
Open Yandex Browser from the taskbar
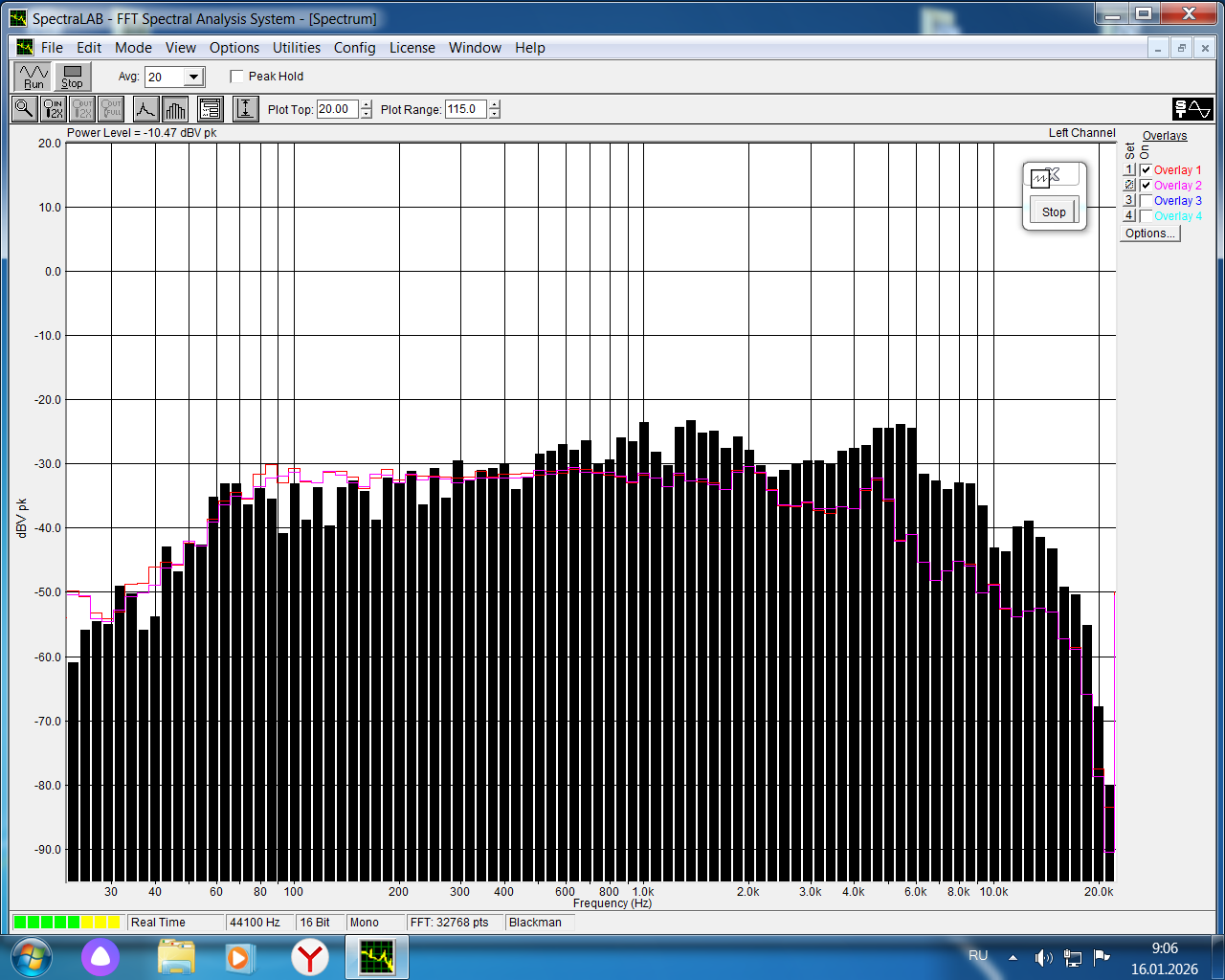pyautogui.click(x=310, y=957)
